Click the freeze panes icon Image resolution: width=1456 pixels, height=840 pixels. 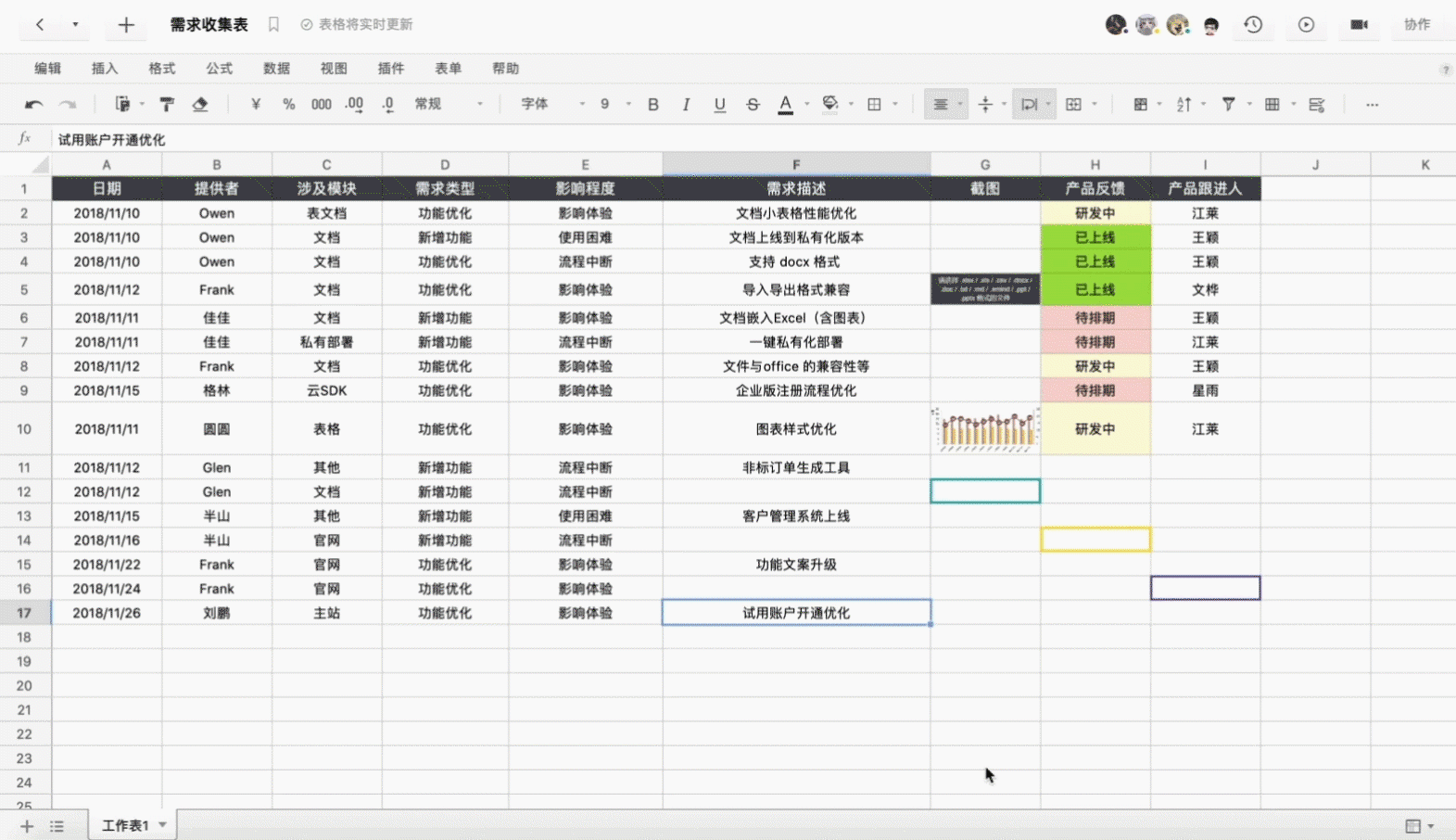tap(1140, 105)
